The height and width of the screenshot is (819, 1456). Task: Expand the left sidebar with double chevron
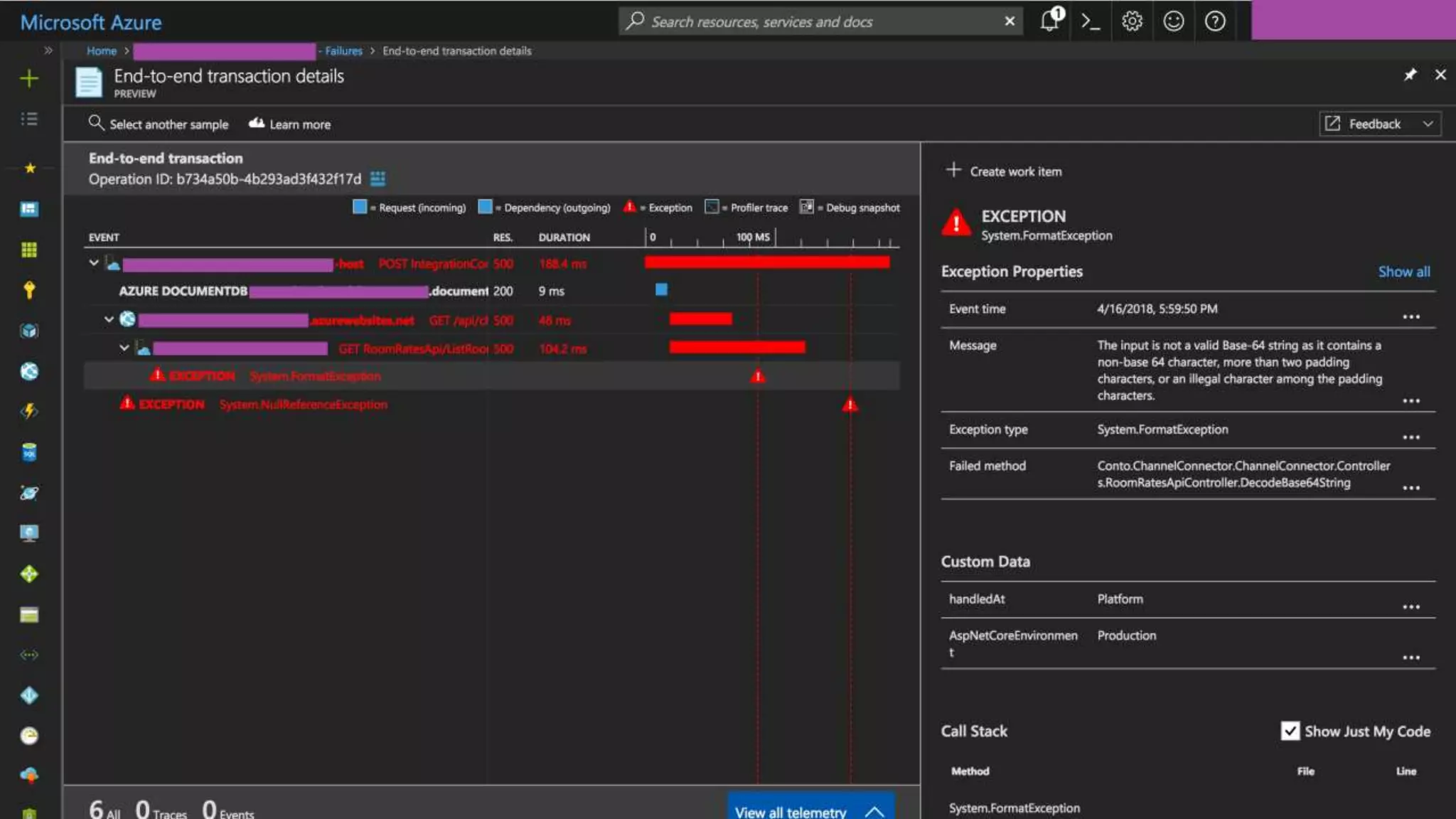[x=48, y=50]
